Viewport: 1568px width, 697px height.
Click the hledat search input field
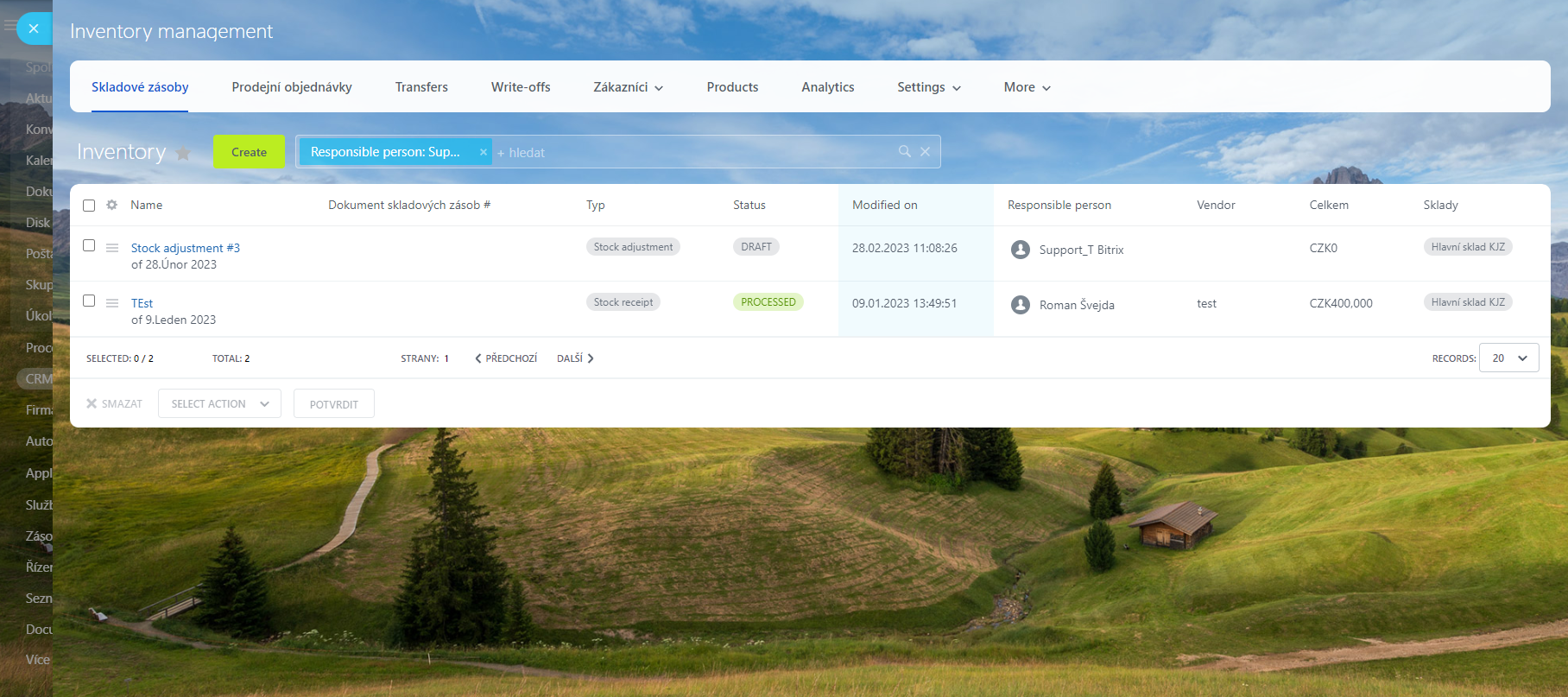[691, 153]
